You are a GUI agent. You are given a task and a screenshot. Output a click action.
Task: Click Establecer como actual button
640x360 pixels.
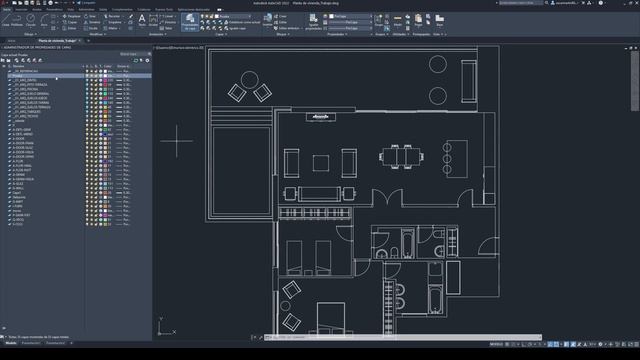242,22
